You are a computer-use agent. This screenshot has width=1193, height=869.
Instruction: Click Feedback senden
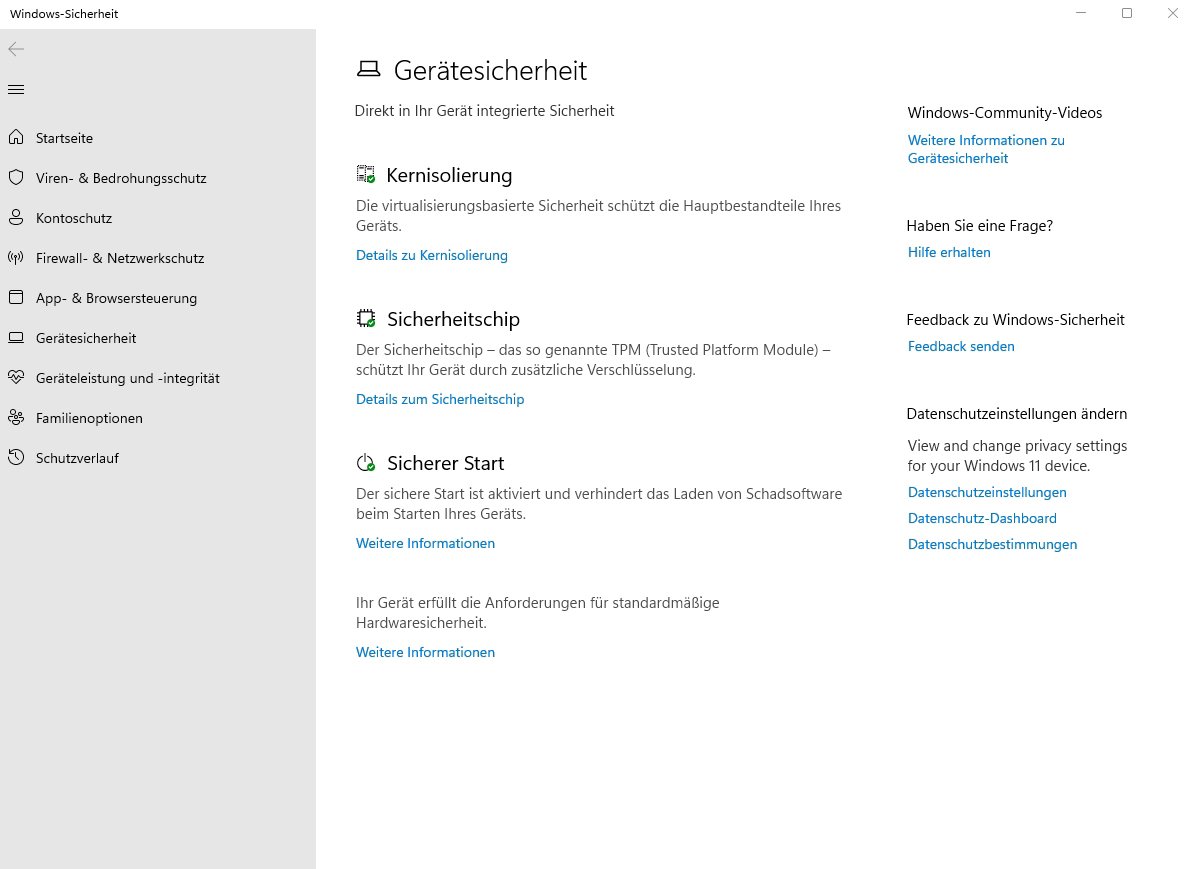click(x=960, y=346)
